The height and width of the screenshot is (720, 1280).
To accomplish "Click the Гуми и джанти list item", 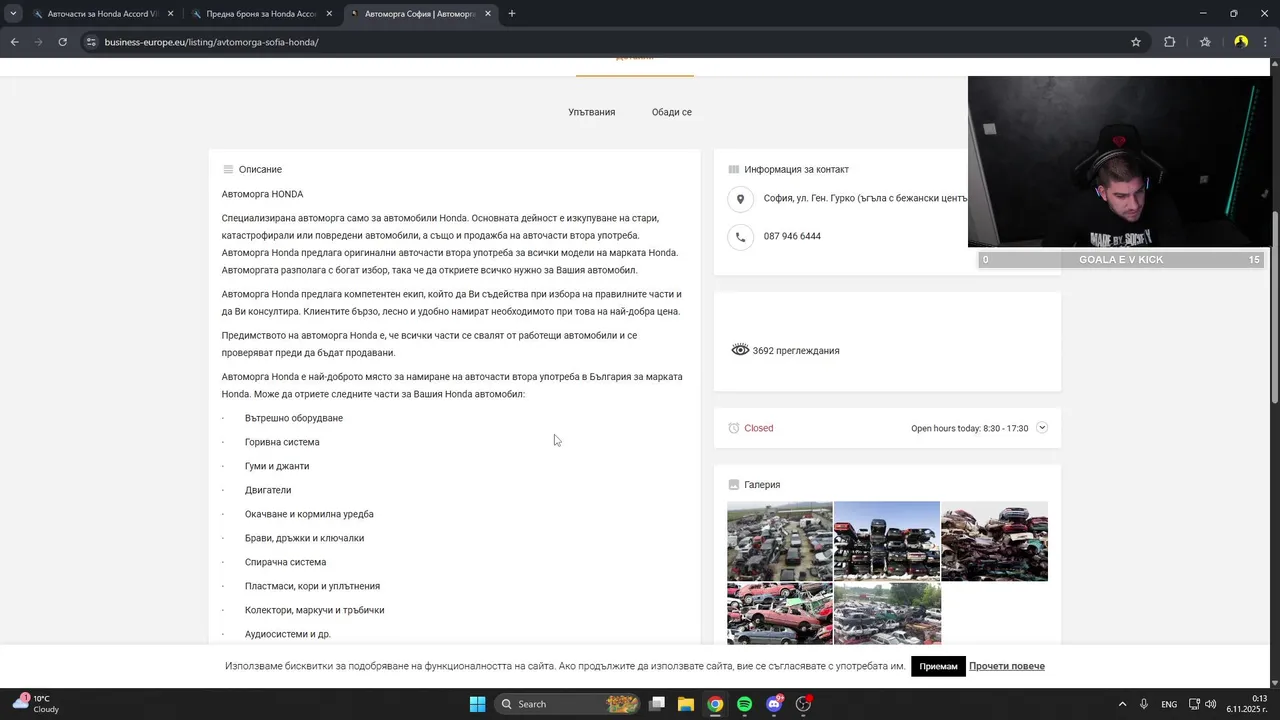I will point(277,466).
